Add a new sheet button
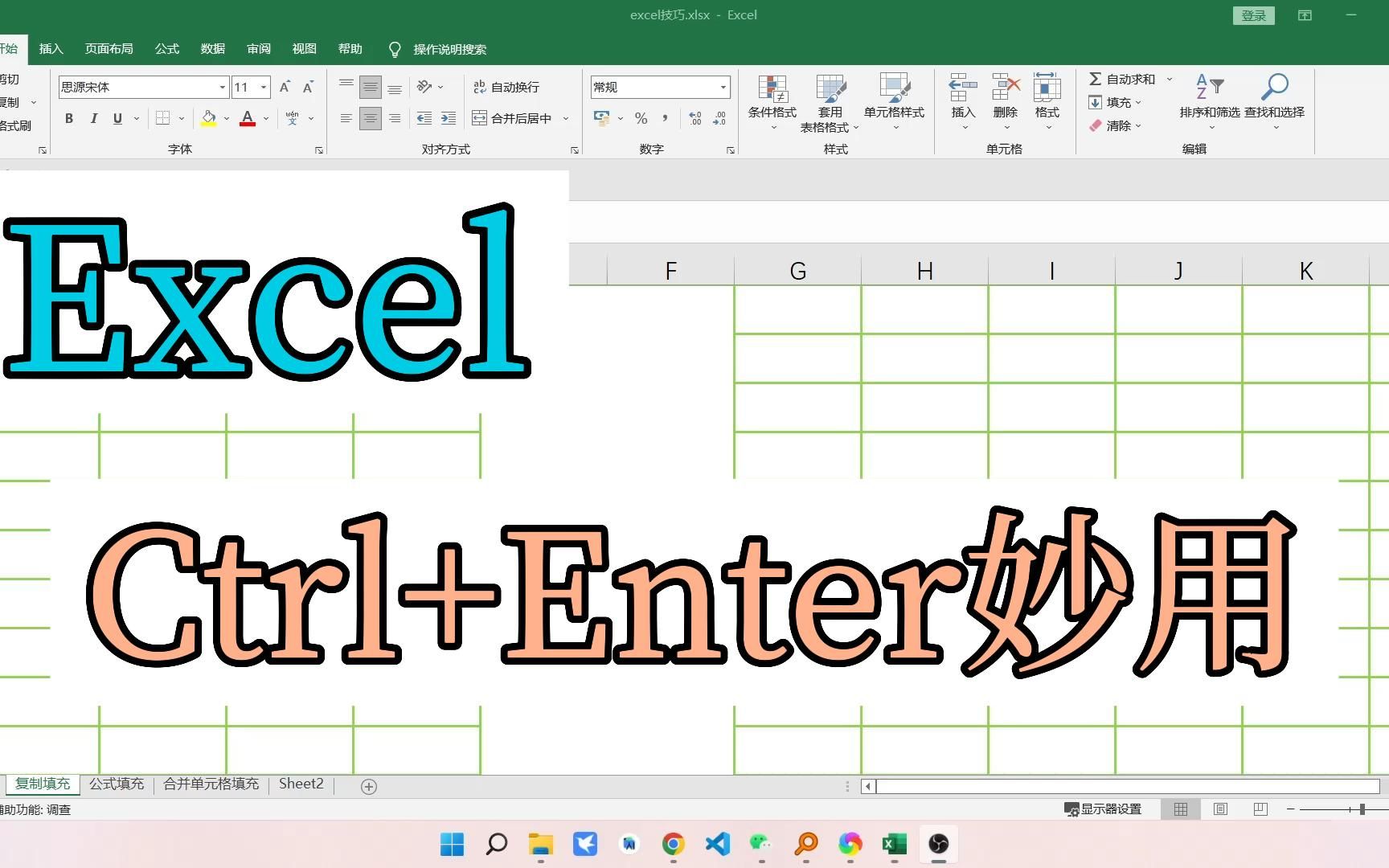 (x=369, y=787)
